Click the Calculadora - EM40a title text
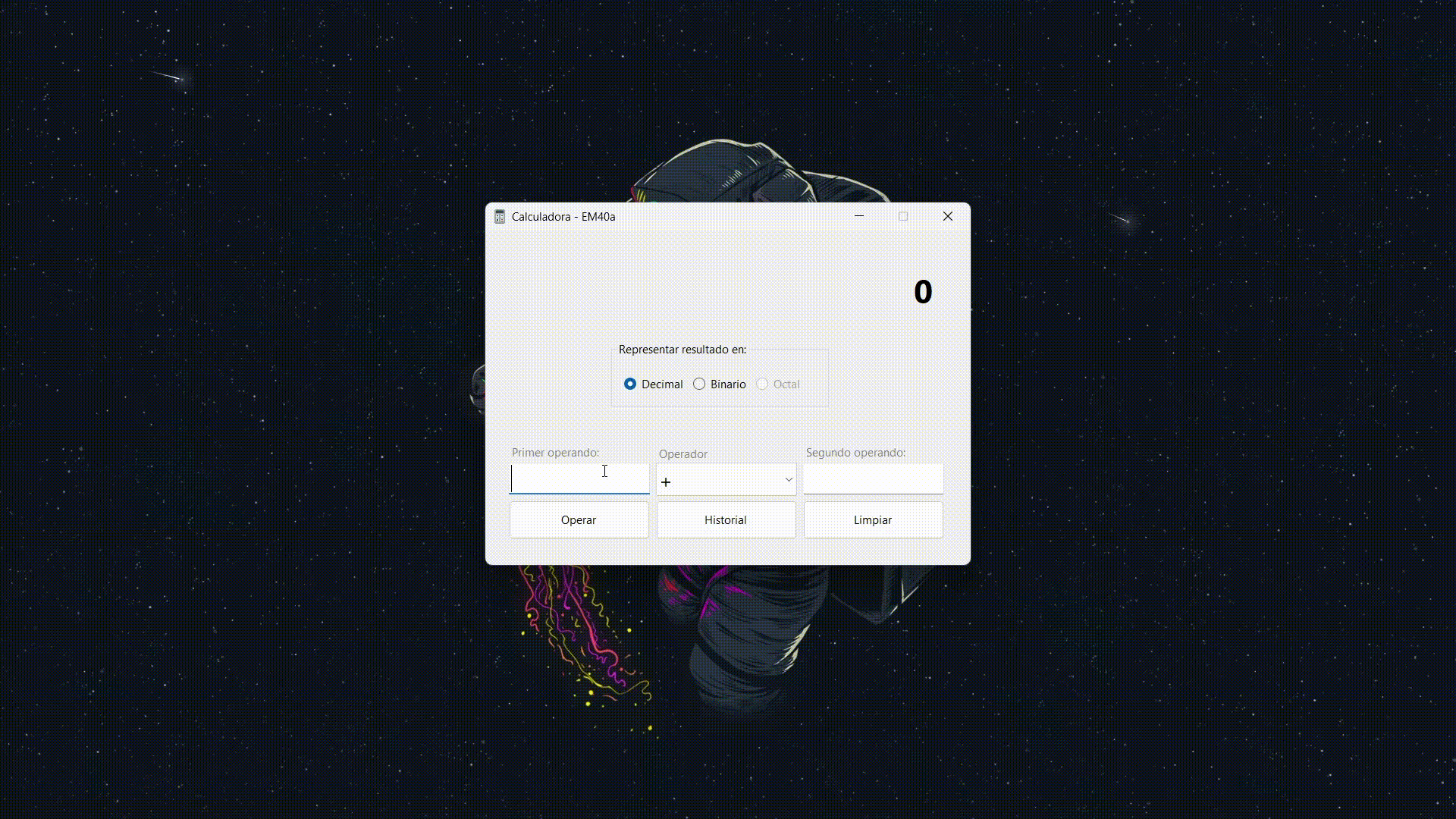 (563, 217)
